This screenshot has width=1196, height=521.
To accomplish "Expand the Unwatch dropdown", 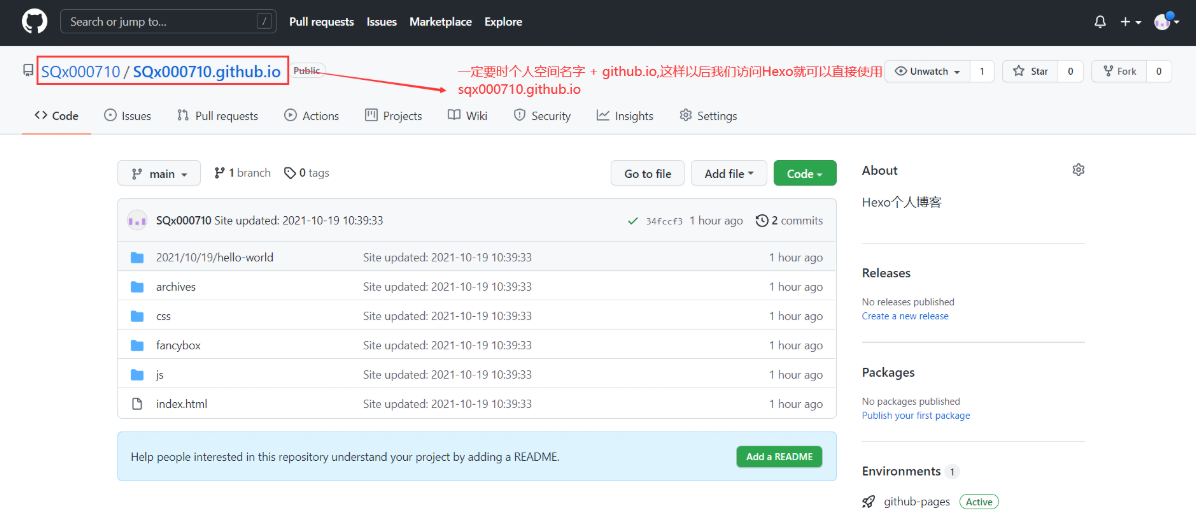I will 928,72.
